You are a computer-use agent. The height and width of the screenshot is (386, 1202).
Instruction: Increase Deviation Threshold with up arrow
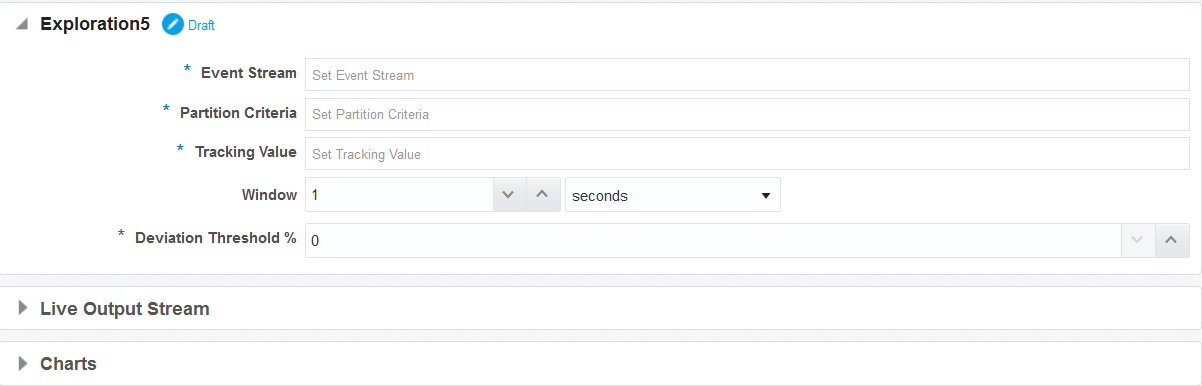click(1172, 240)
